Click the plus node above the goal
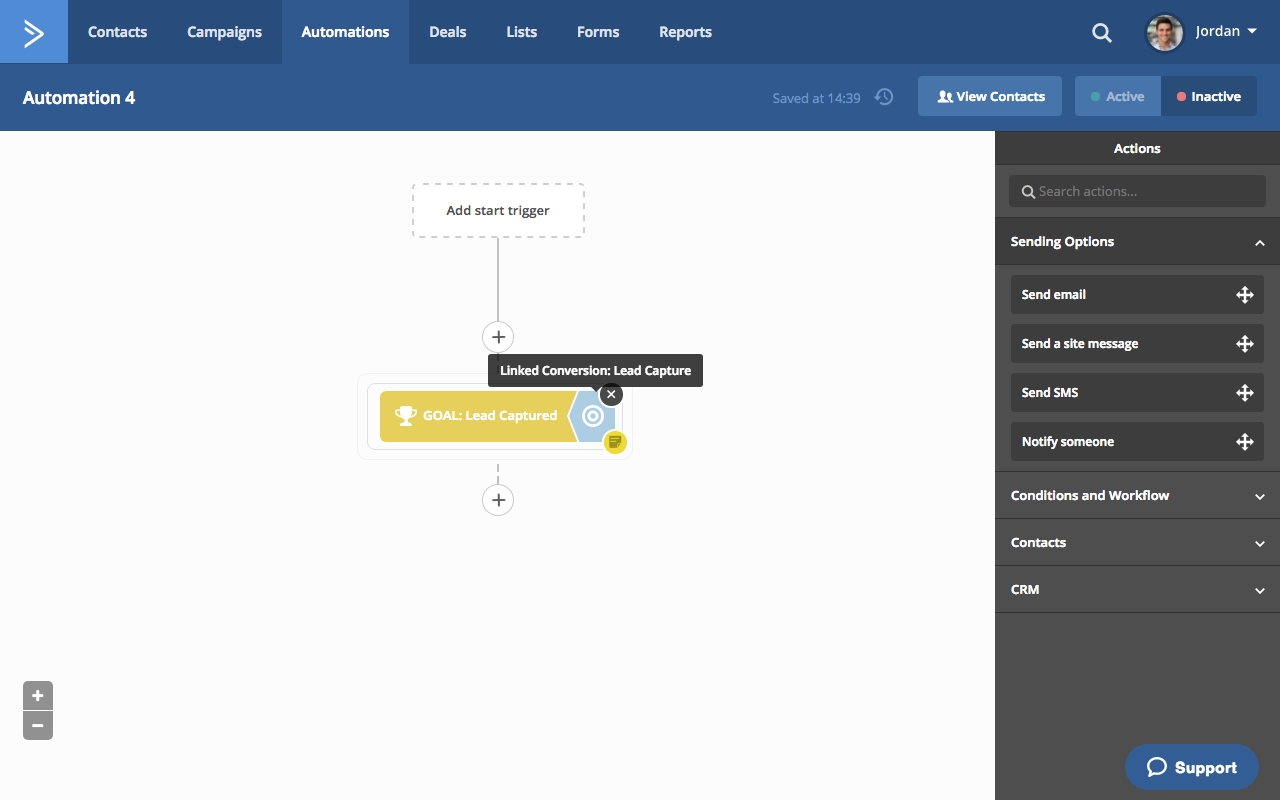This screenshot has width=1280, height=800. click(498, 337)
